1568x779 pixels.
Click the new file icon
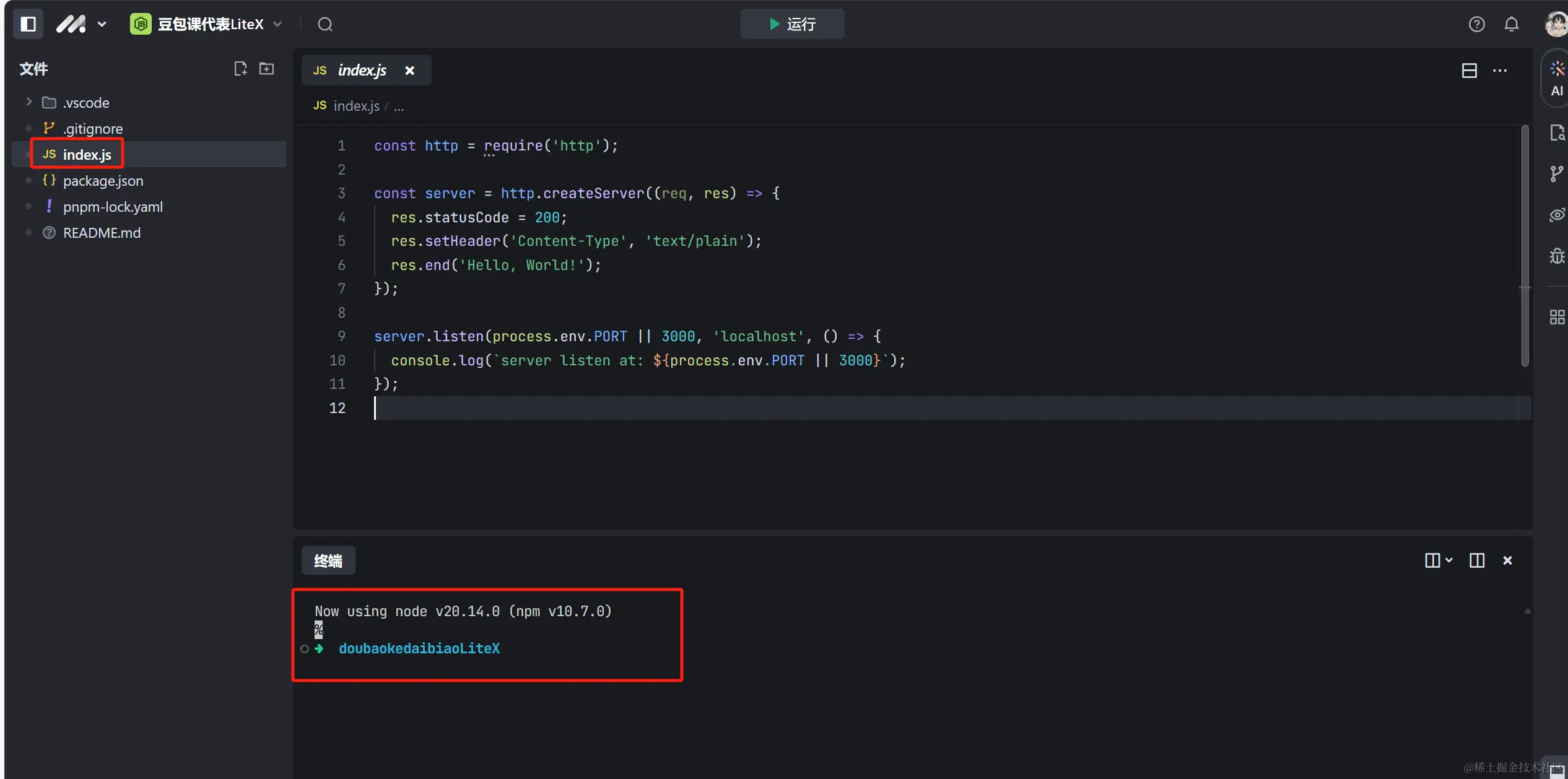tap(240, 69)
